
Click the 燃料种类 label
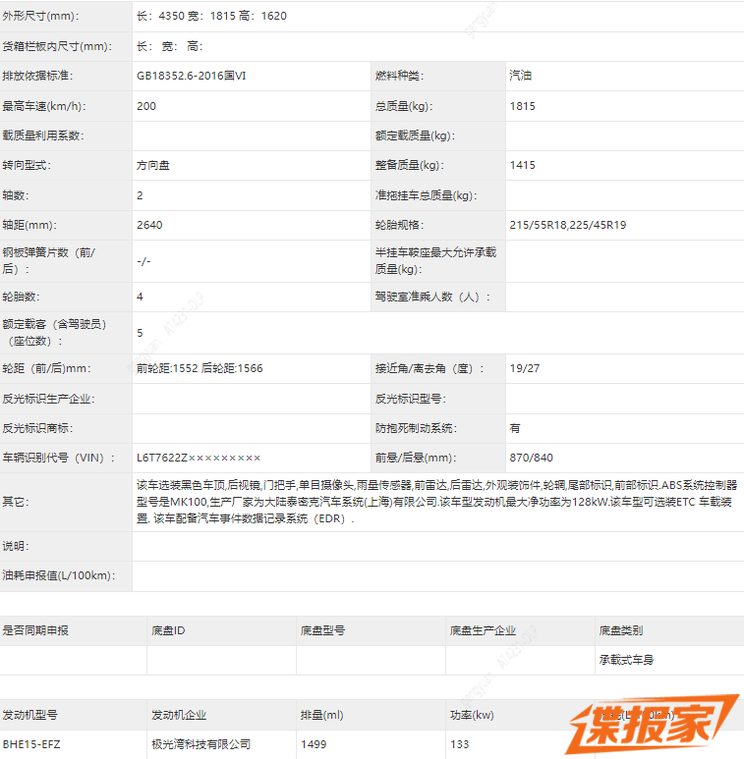click(399, 76)
